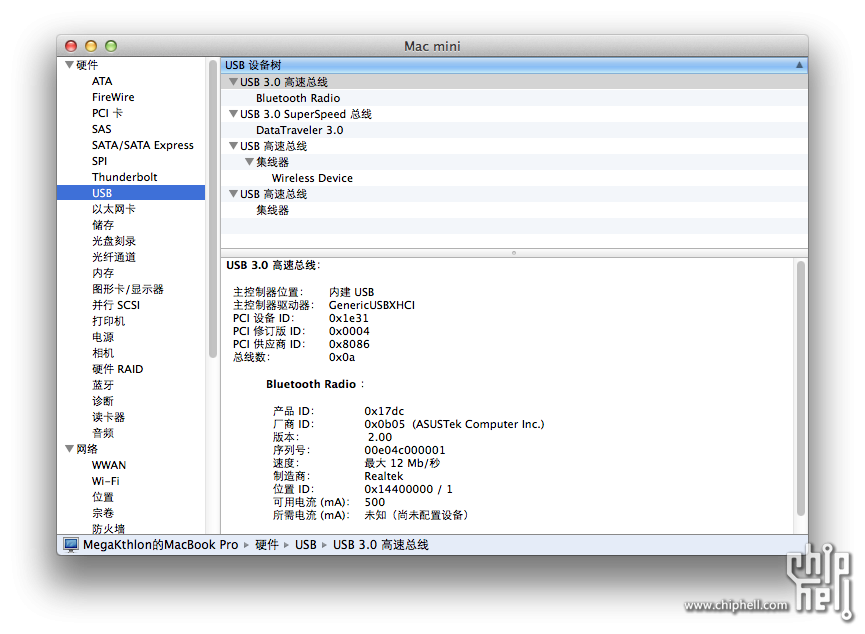Click the Bluetooth Radio heading in details
Viewport: 865px width, 634px height.
coord(311,384)
